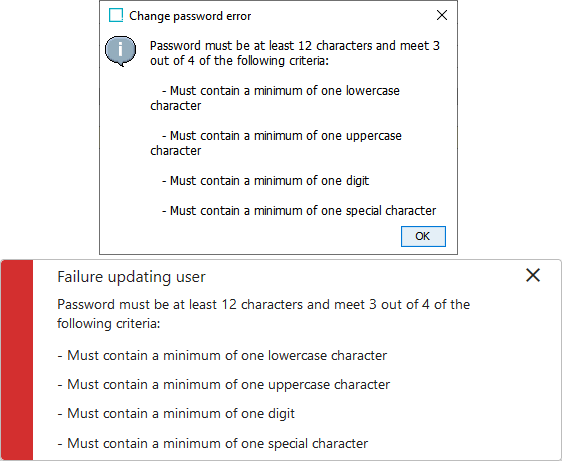This screenshot has height=461, width=562.
Task: Click the uppercase character rule in dialog
Action: [276, 143]
